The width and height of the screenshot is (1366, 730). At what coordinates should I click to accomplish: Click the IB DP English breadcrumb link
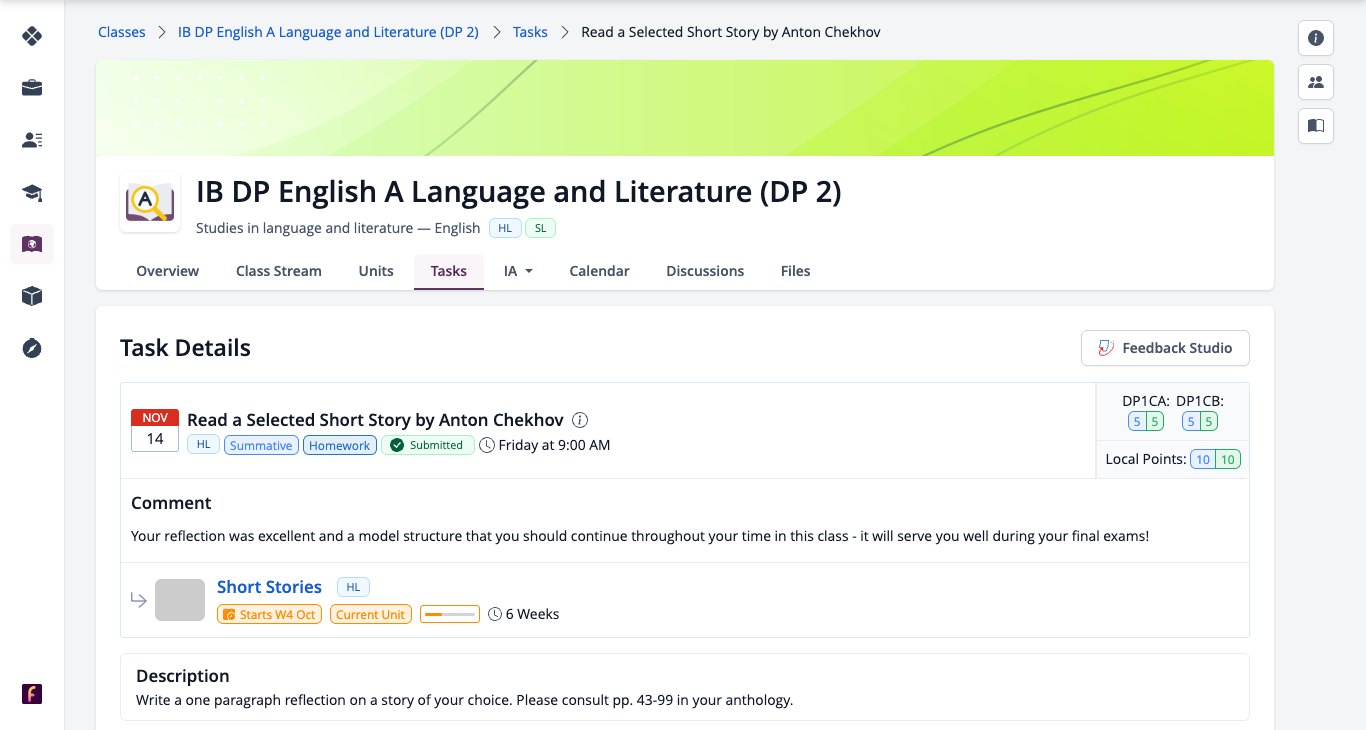[x=328, y=32]
